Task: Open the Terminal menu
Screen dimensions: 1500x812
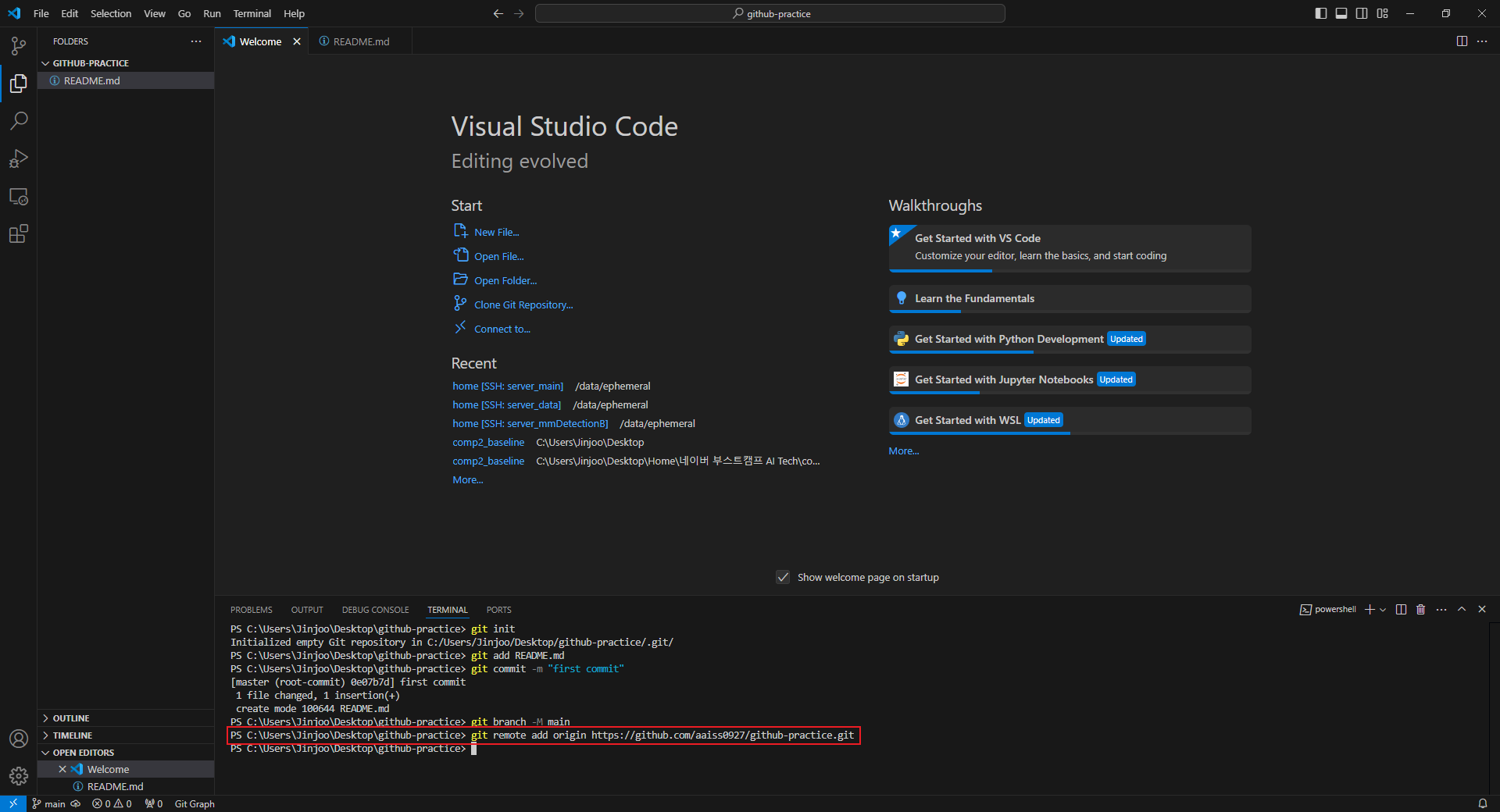Action: coord(252,13)
